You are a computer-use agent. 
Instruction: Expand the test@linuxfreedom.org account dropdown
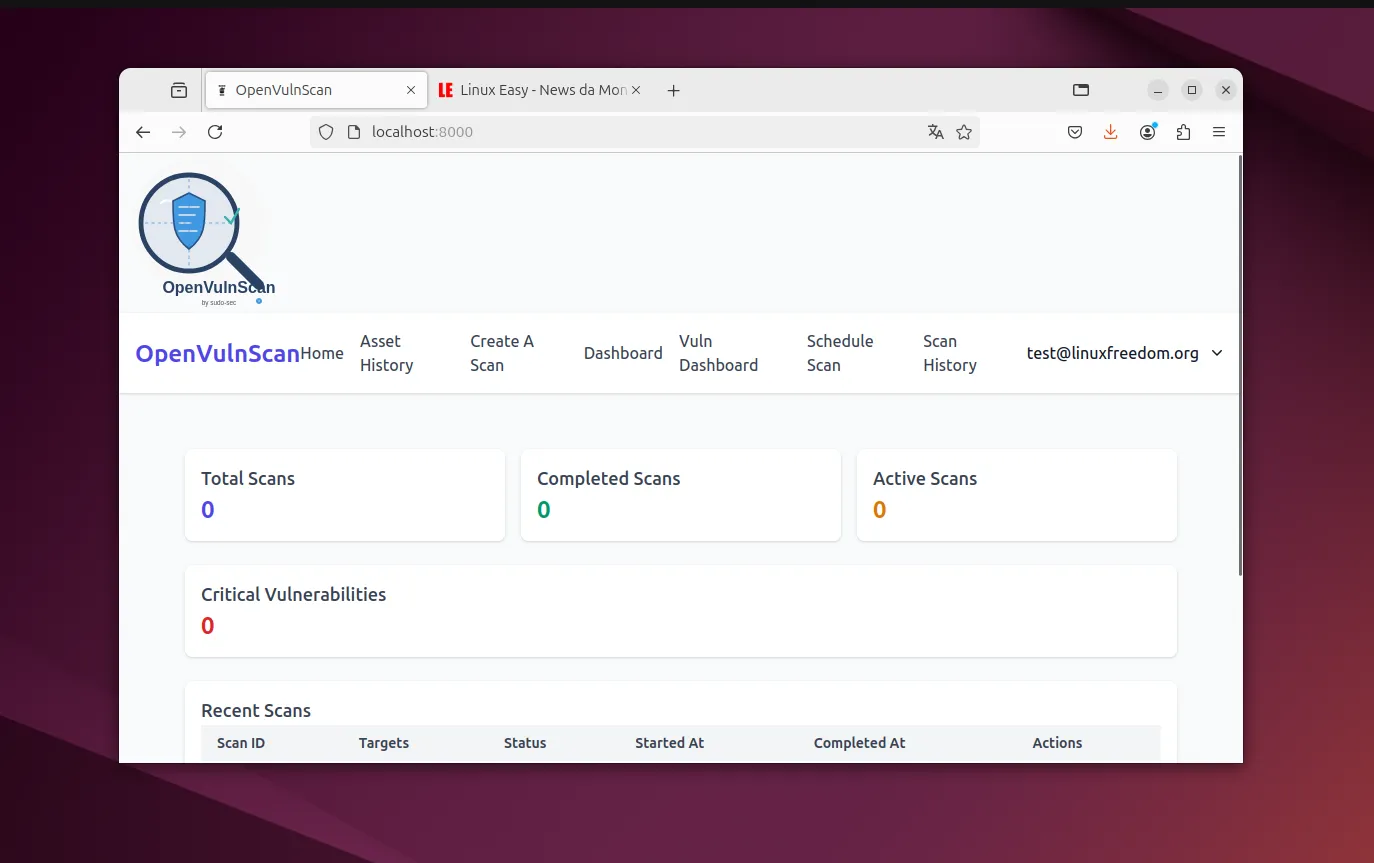[x=1124, y=353]
